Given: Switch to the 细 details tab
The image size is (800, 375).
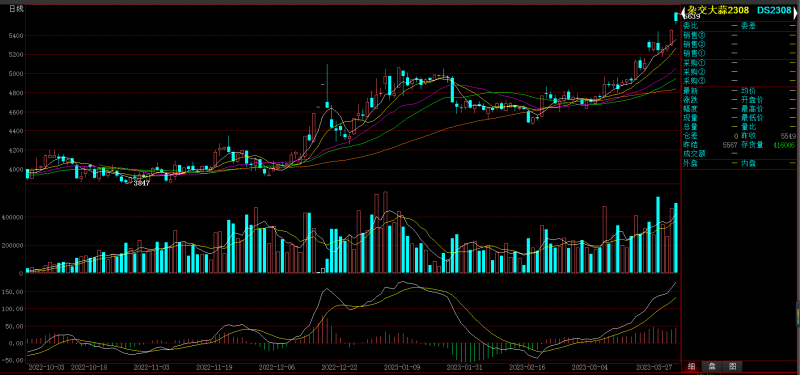Looking at the screenshot, I should (691, 366).
